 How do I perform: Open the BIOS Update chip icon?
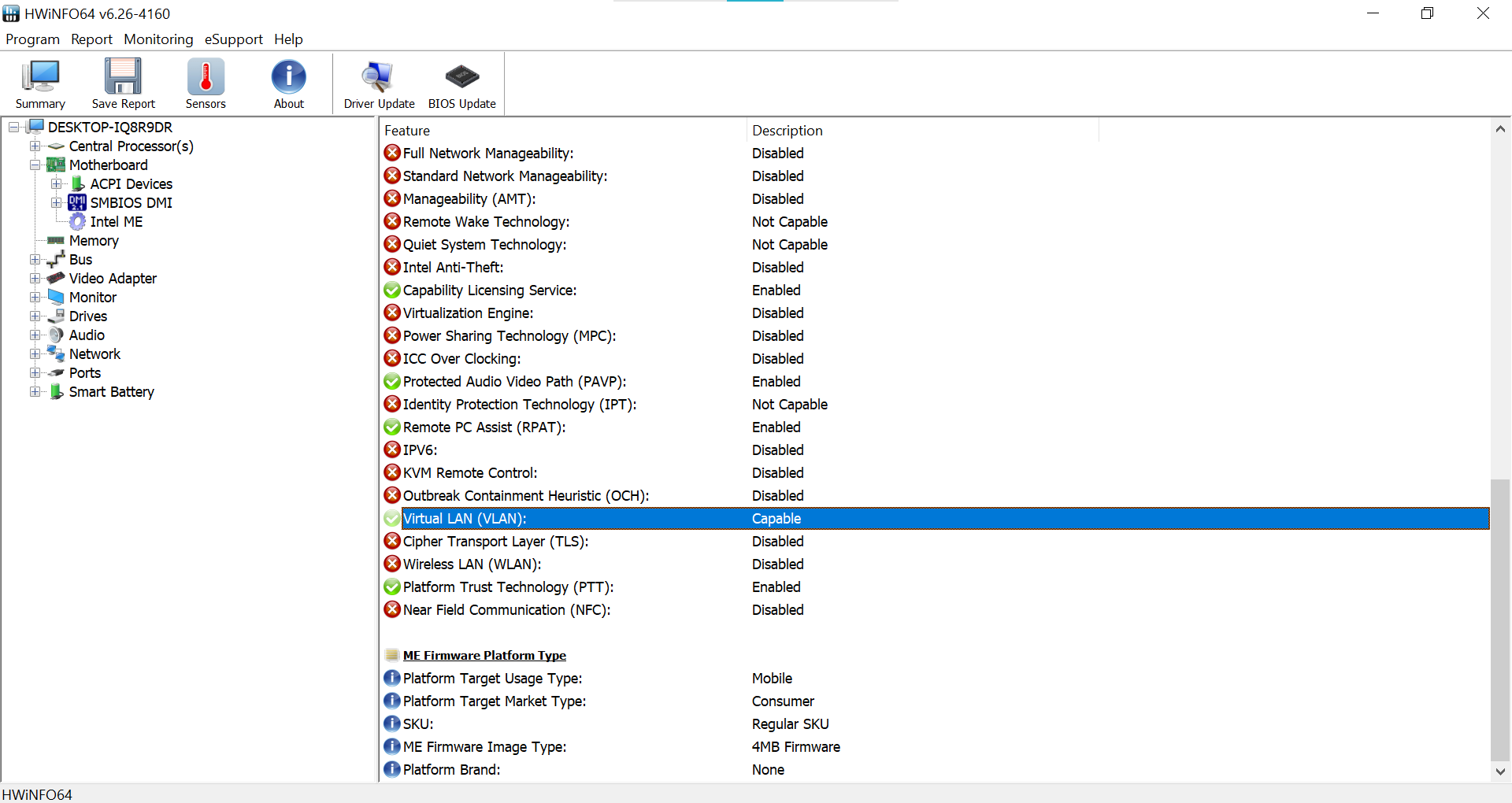462,84
